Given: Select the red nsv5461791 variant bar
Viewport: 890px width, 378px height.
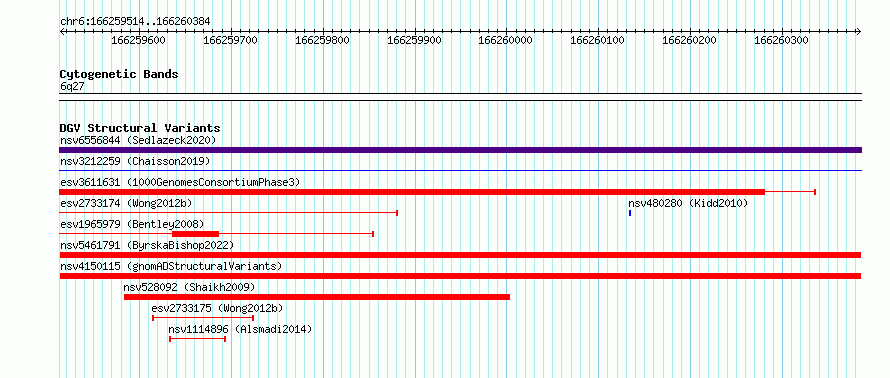Looking at the screenshot, I should (x=460, y=255).
